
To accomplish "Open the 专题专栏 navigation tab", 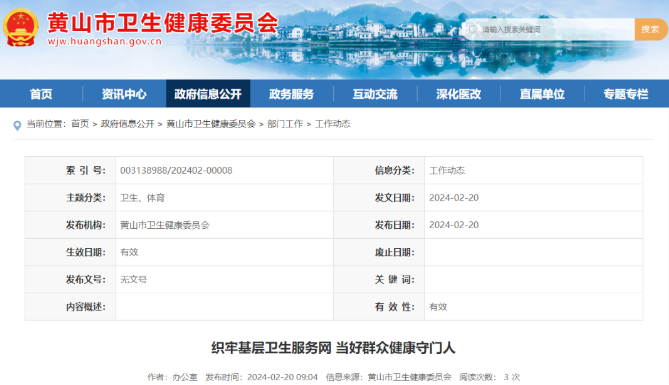I will [626, 94].
